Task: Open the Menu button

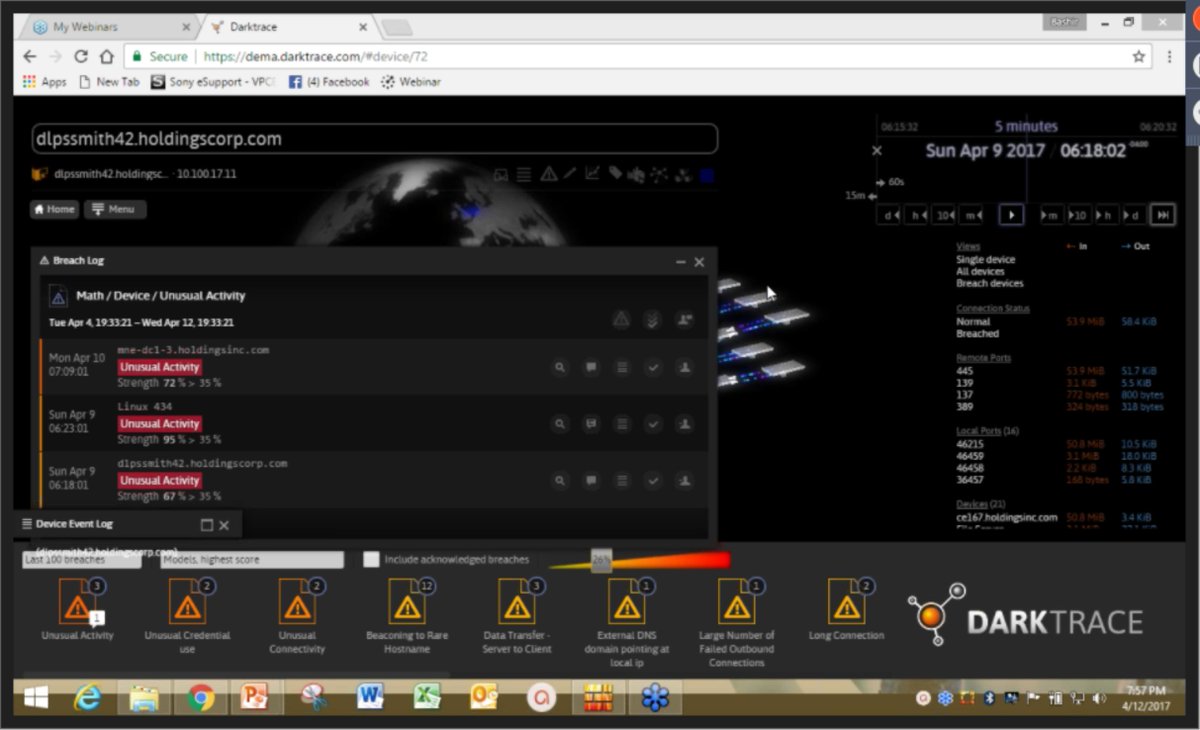Action: (x=115, y=209)
